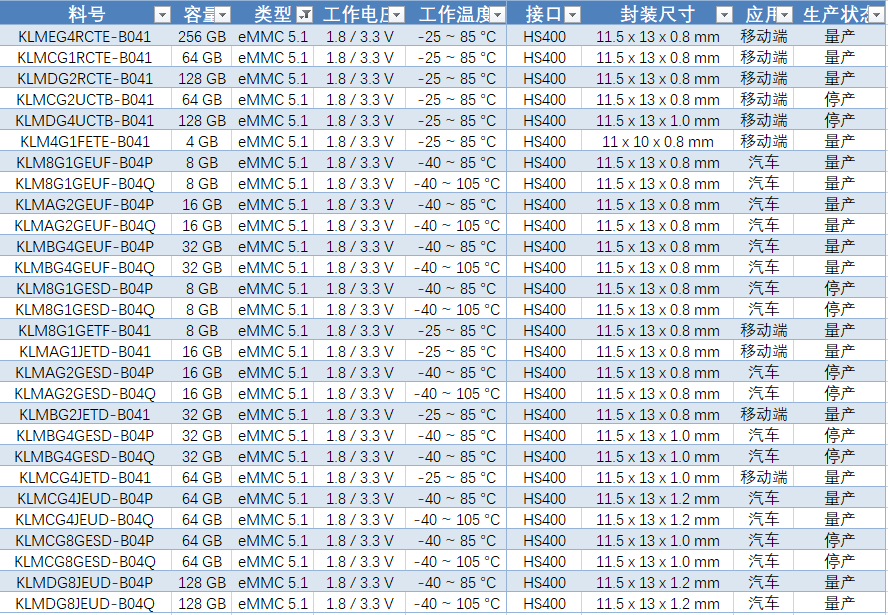Click 11.5 x 13 x 1.2 mm in KLMCG4JEUD-B04P row
The width and height of the screenshot is (888, 615).
658,498
